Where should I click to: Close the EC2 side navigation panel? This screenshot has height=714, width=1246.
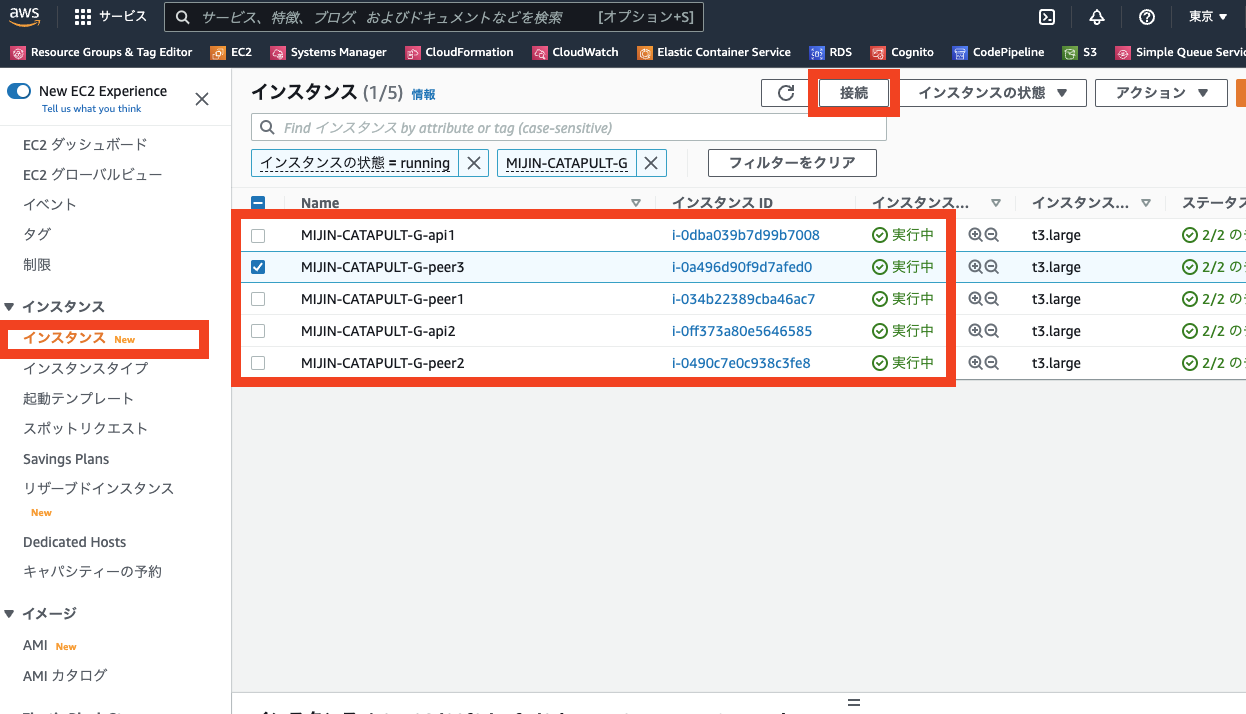point(202,99)
